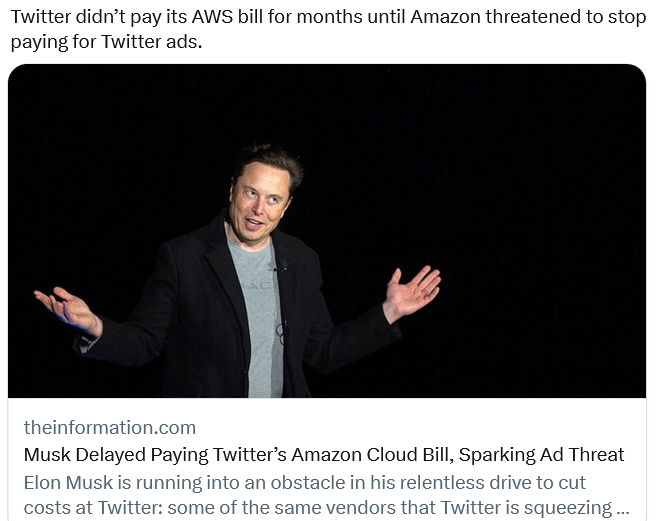Viewport: 656px width, 521px height.
Task: Click the lapel microphone on the gray shirt
Action: click(x=282, y=266)
